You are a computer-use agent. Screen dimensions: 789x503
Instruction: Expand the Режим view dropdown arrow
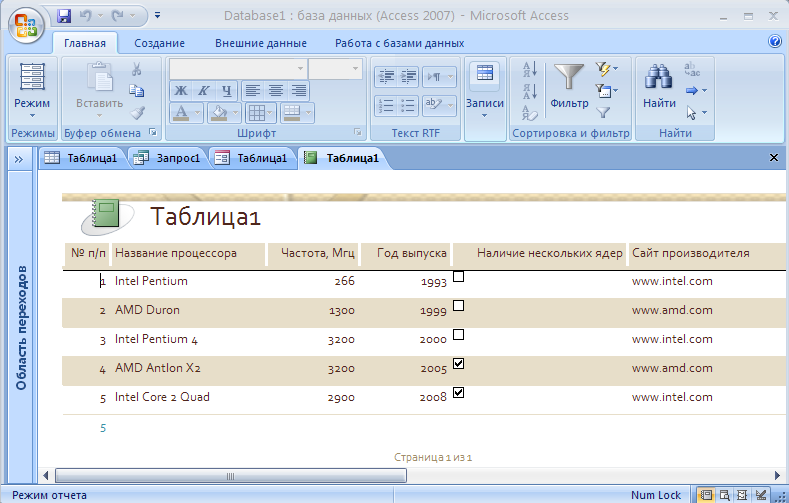[x=32, y=116]
